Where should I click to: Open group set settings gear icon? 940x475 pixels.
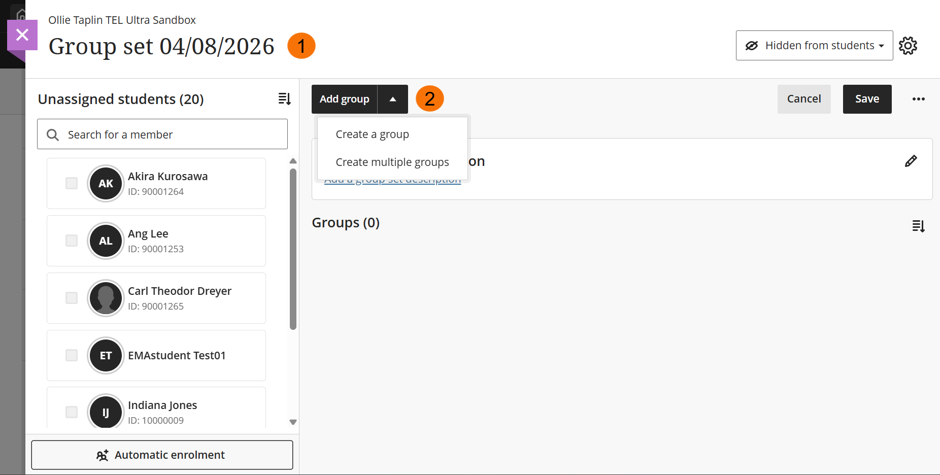(x=908, y=46)
